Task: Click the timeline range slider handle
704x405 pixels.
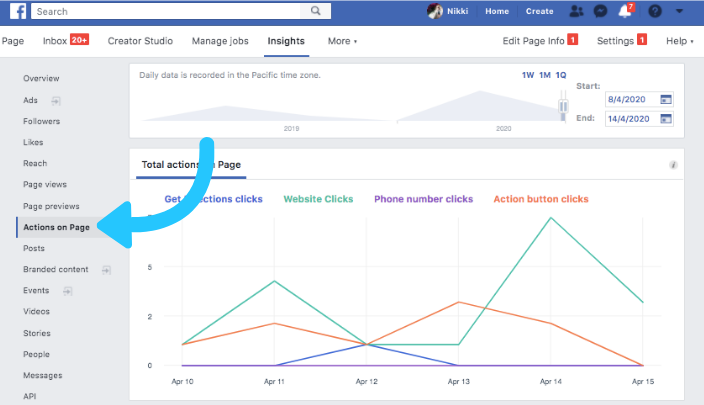Action: pyautogui.click(x=563, y=106)
